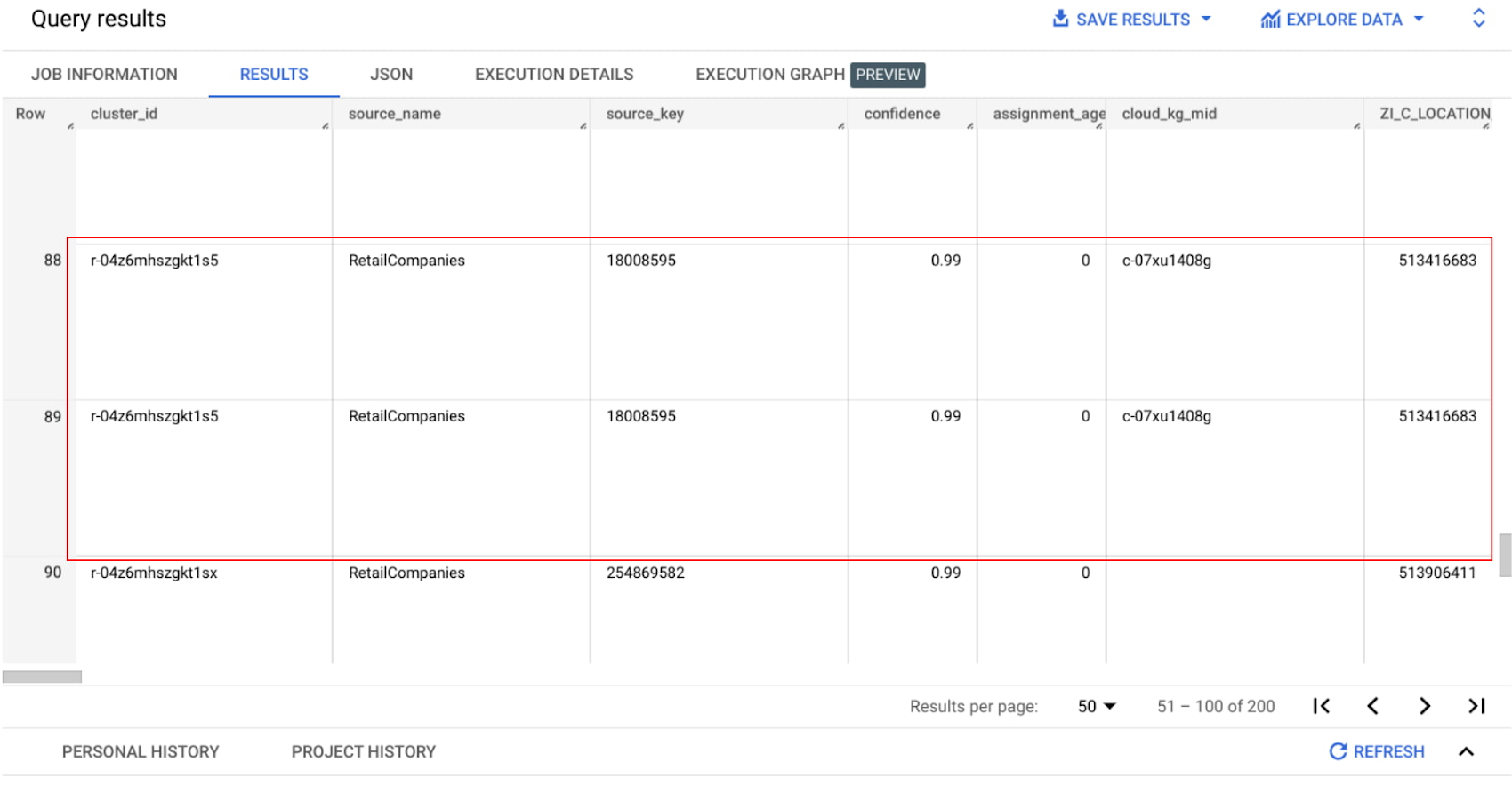Click row number 89
The width and height of the screenshot is (1512, 786).
coord(52,416)
